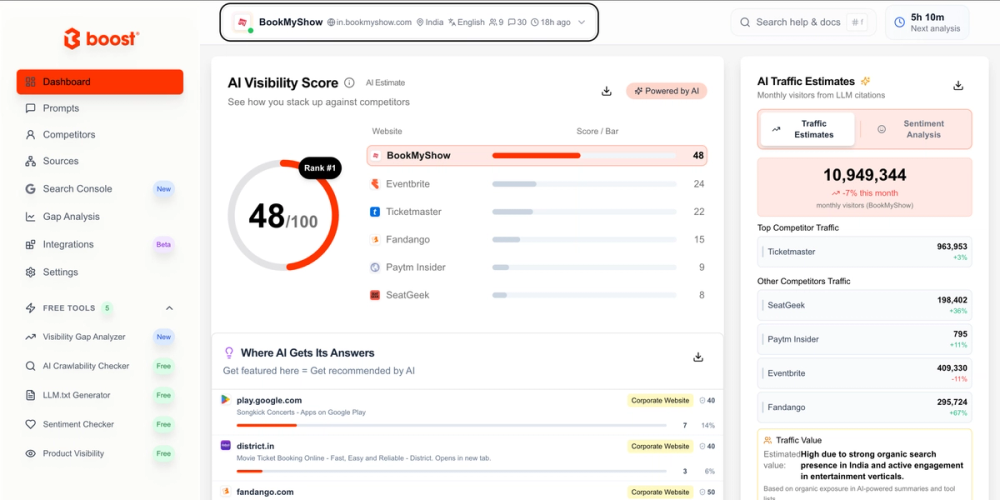
Task: Select the SeatGeek traffic row
Action: 865,305
